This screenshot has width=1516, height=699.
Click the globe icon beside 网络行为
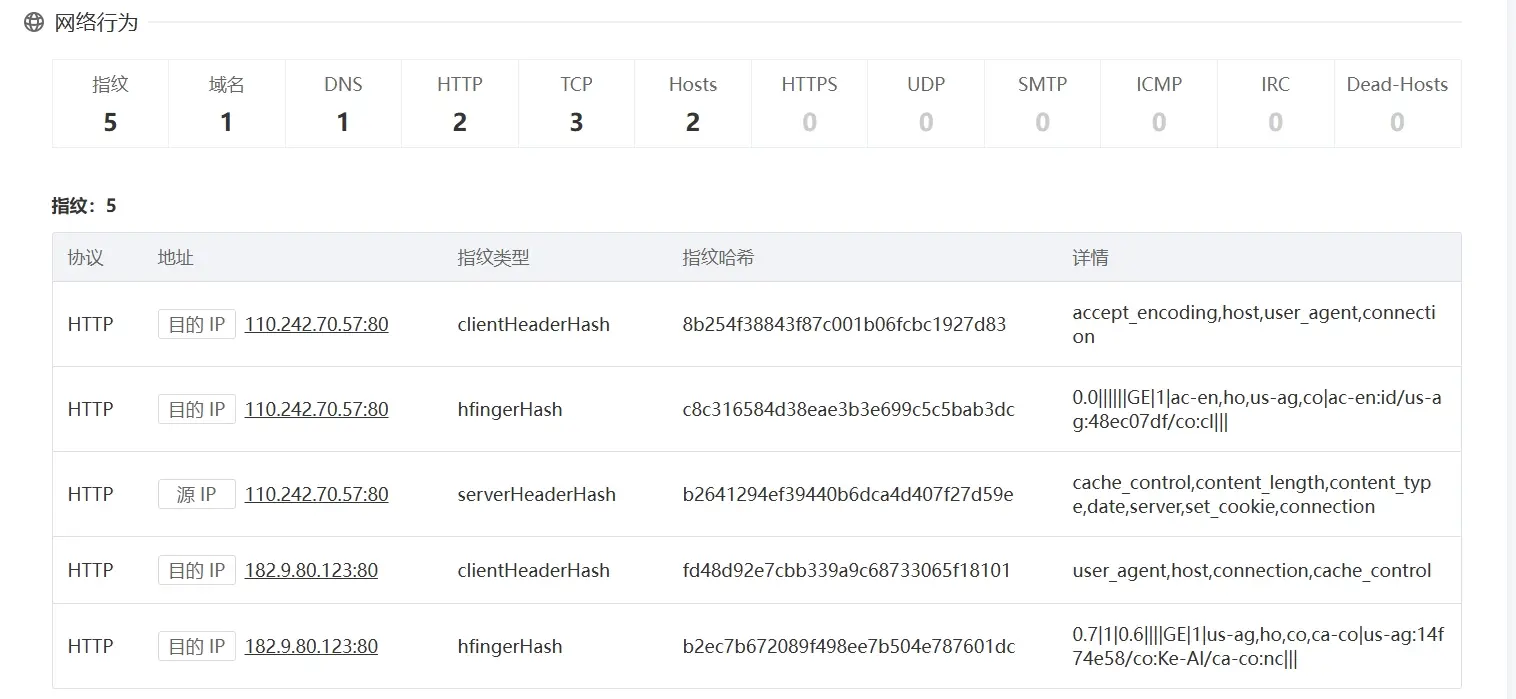[34, 22]
